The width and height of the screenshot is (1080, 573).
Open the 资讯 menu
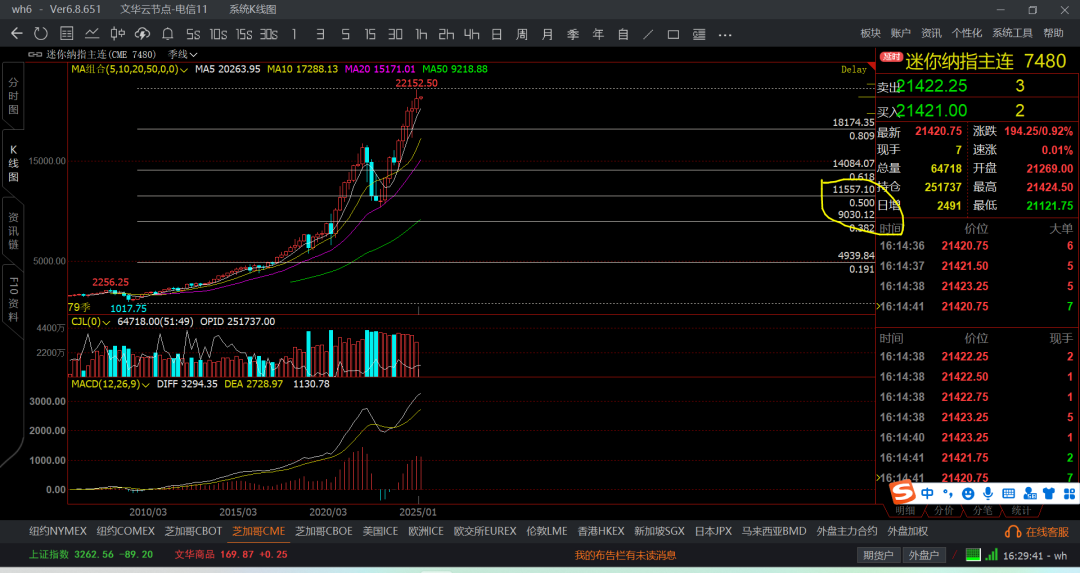[x=931, y=33]
